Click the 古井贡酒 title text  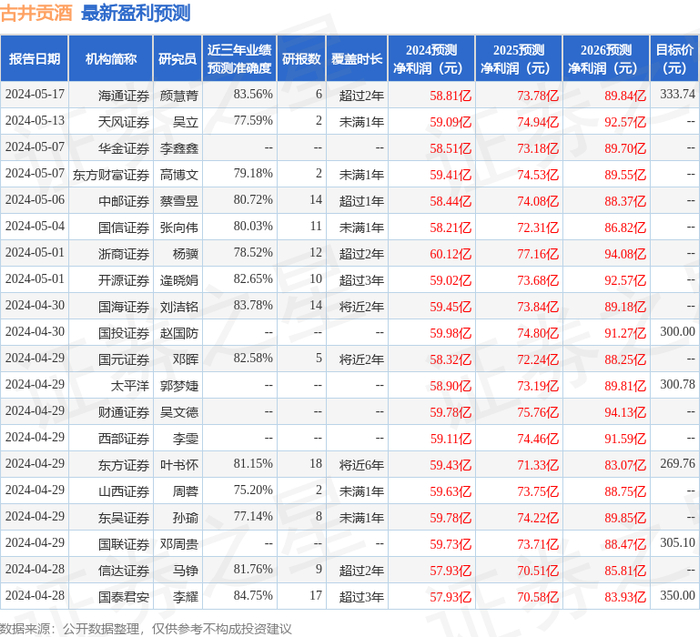[x=36, y=13]
